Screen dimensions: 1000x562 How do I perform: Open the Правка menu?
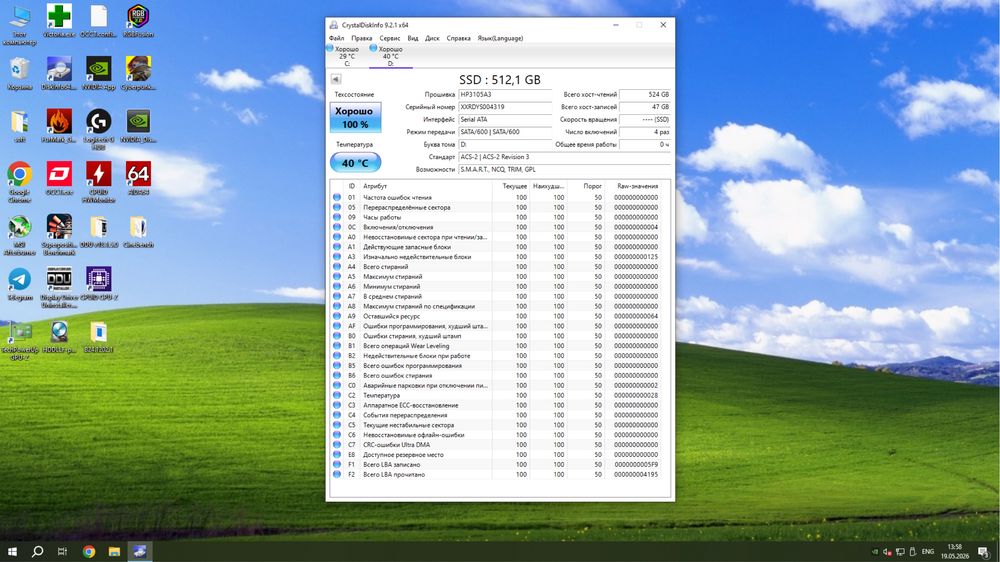[x=362, y=38]
